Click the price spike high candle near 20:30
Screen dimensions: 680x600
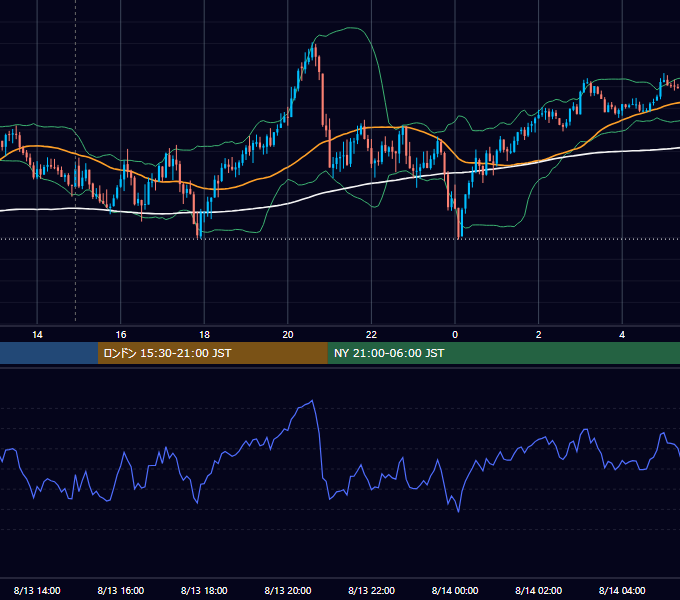tap(313, 52)
